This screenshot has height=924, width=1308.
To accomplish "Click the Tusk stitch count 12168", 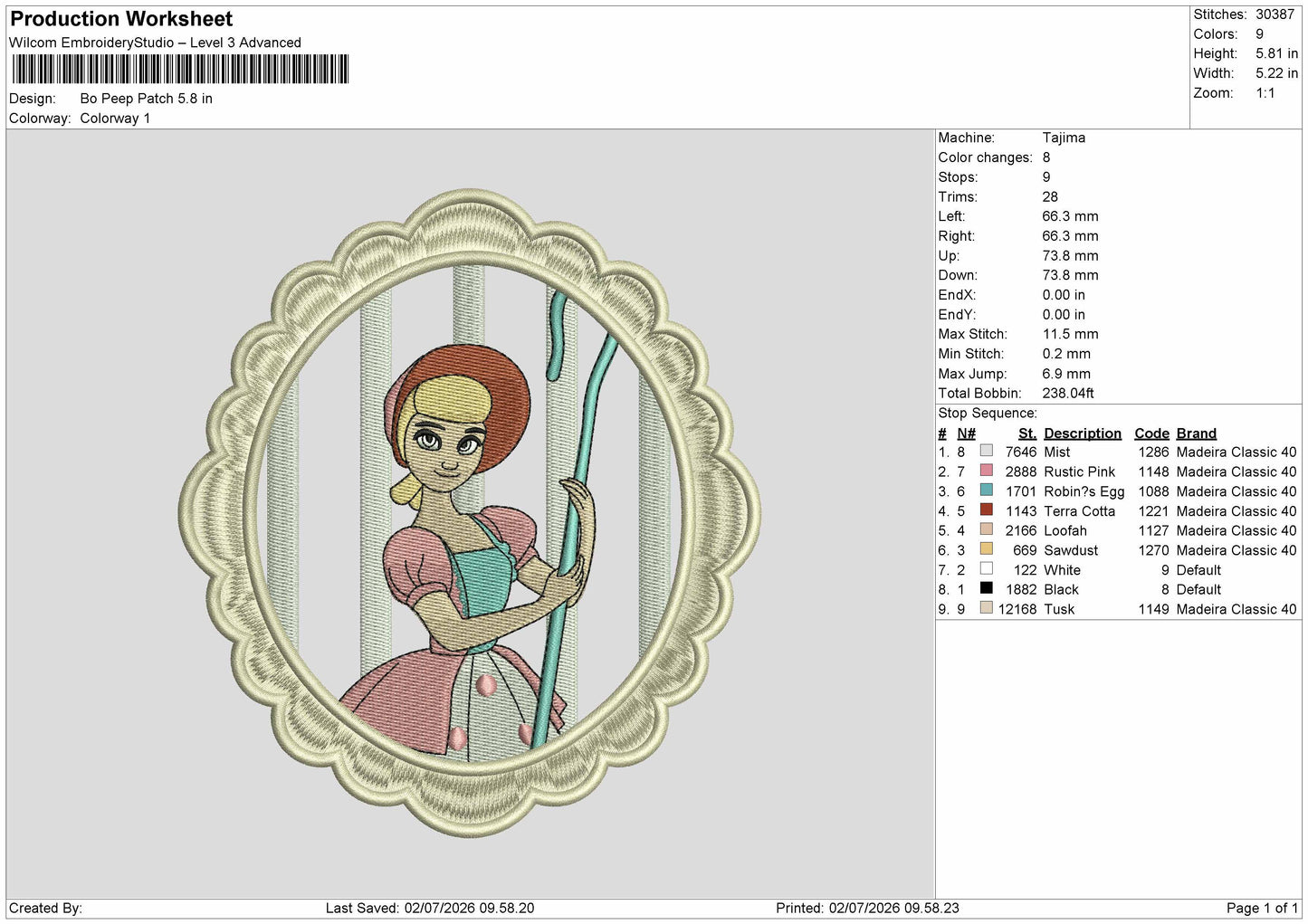I will pos(1017,609).
